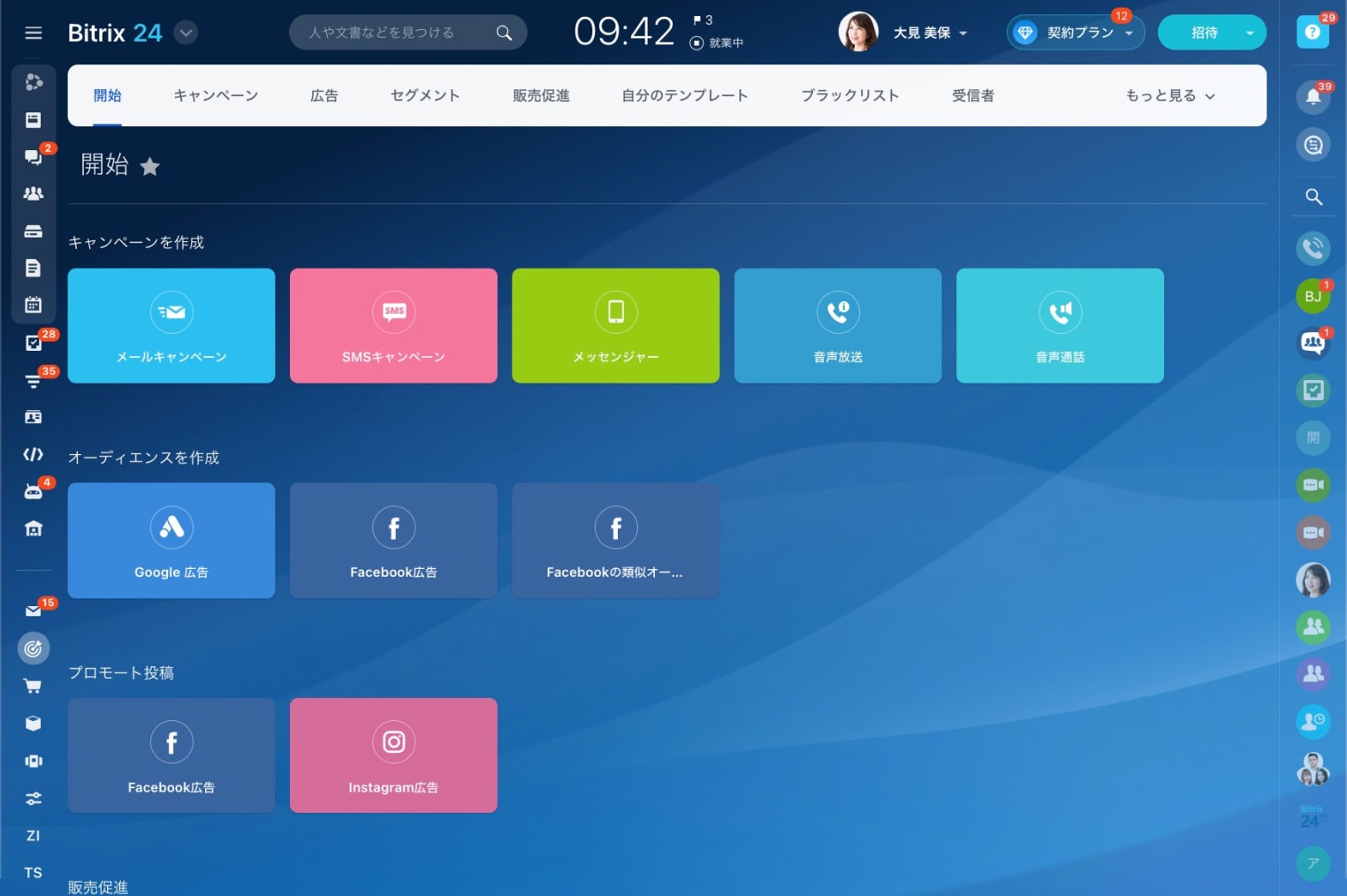
Task: Click the search magnifier in right panel
Action: point(1313,197)
